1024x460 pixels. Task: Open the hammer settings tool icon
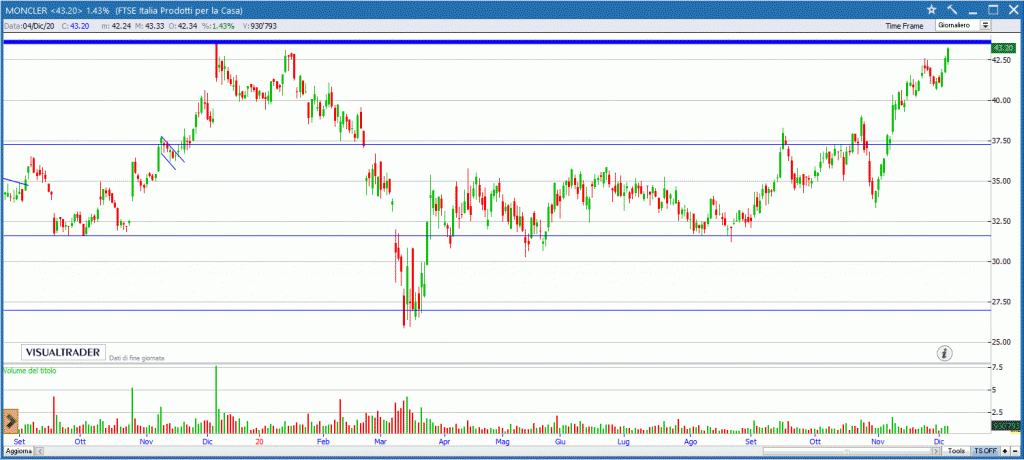pos(952,10)
